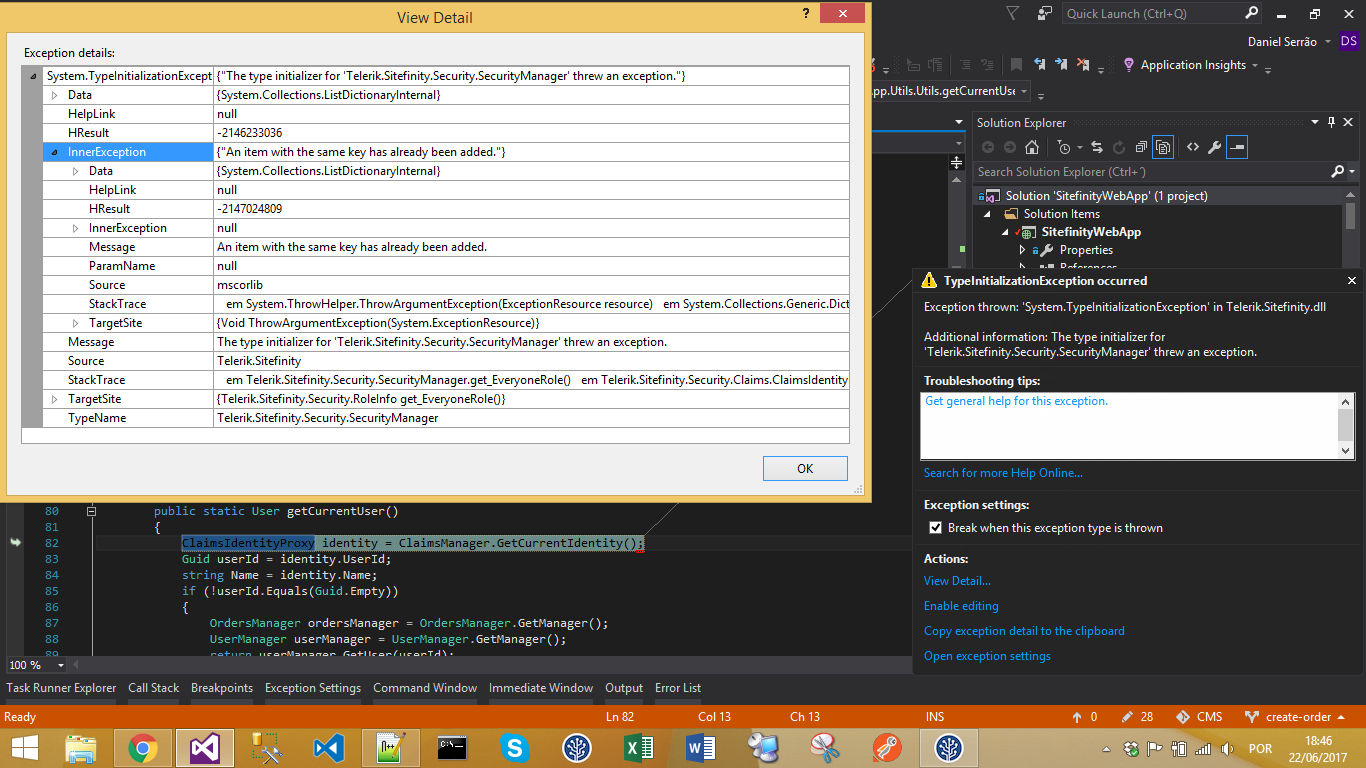The image size is (1366, 768).
Task: Click the CMS repository in status bar
Action: [x=1199, y=717]
